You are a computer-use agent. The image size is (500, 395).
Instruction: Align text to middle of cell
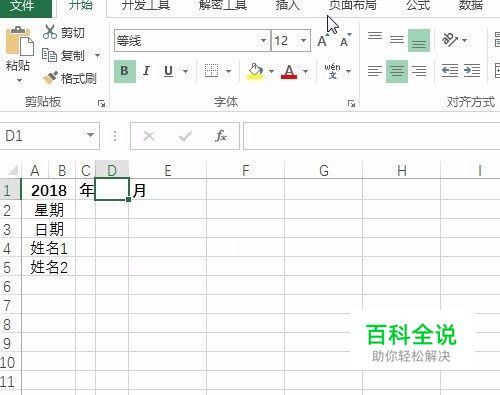[397, 40]
